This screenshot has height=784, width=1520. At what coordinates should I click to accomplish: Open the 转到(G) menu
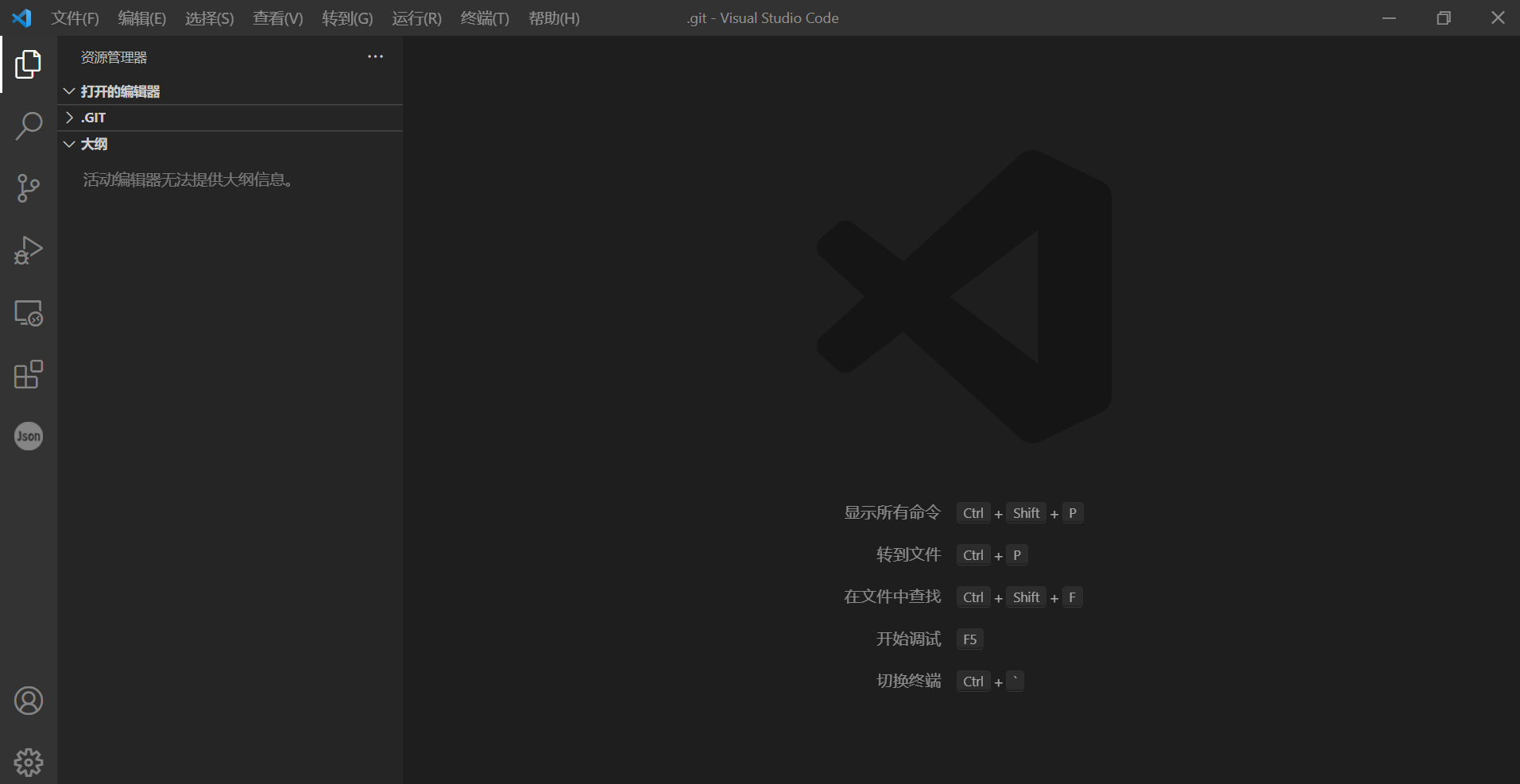point(347,18)
